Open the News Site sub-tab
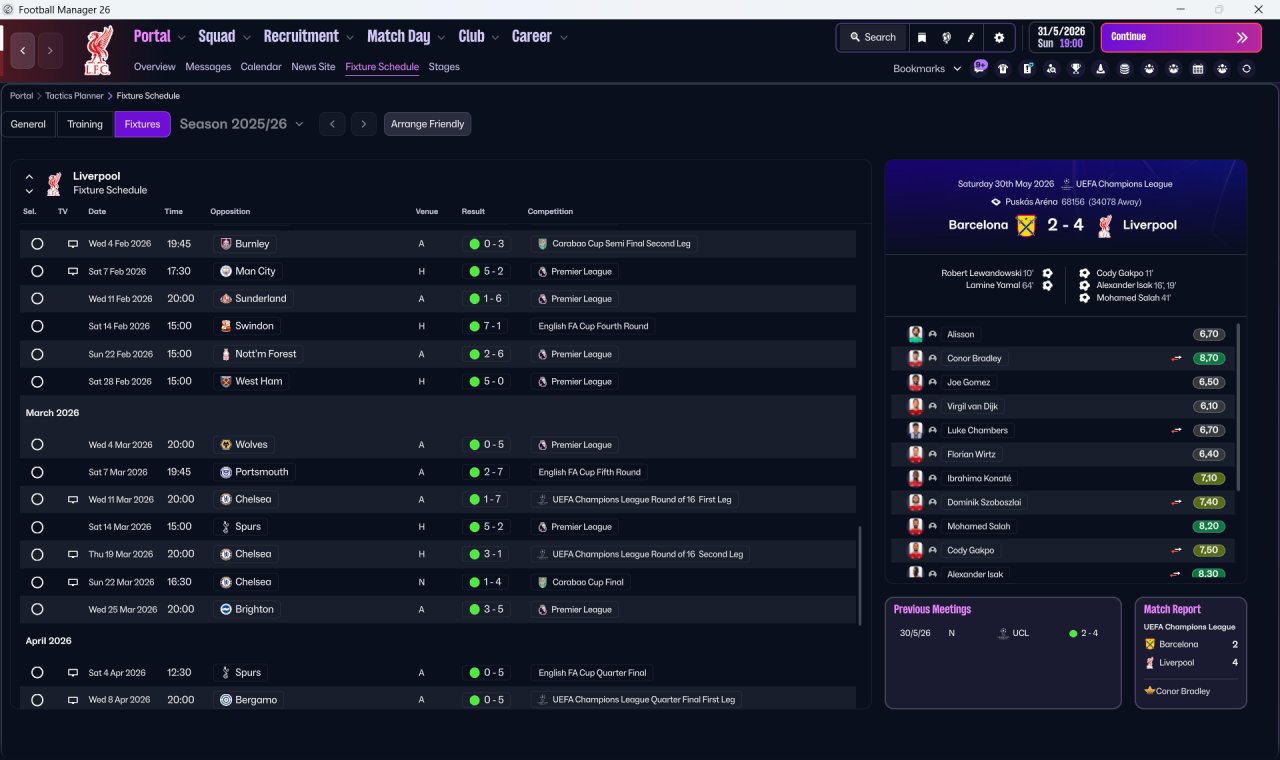This screenshot has width=1280, height=760. (x=313, y=67)
